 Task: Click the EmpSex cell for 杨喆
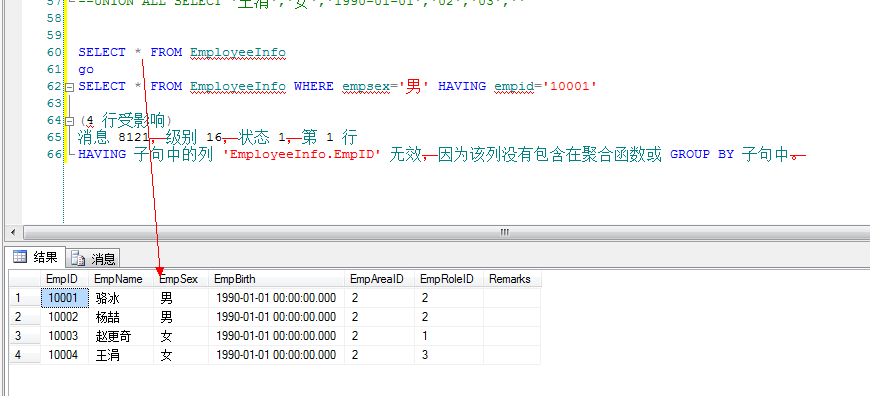tap(181, 317)
